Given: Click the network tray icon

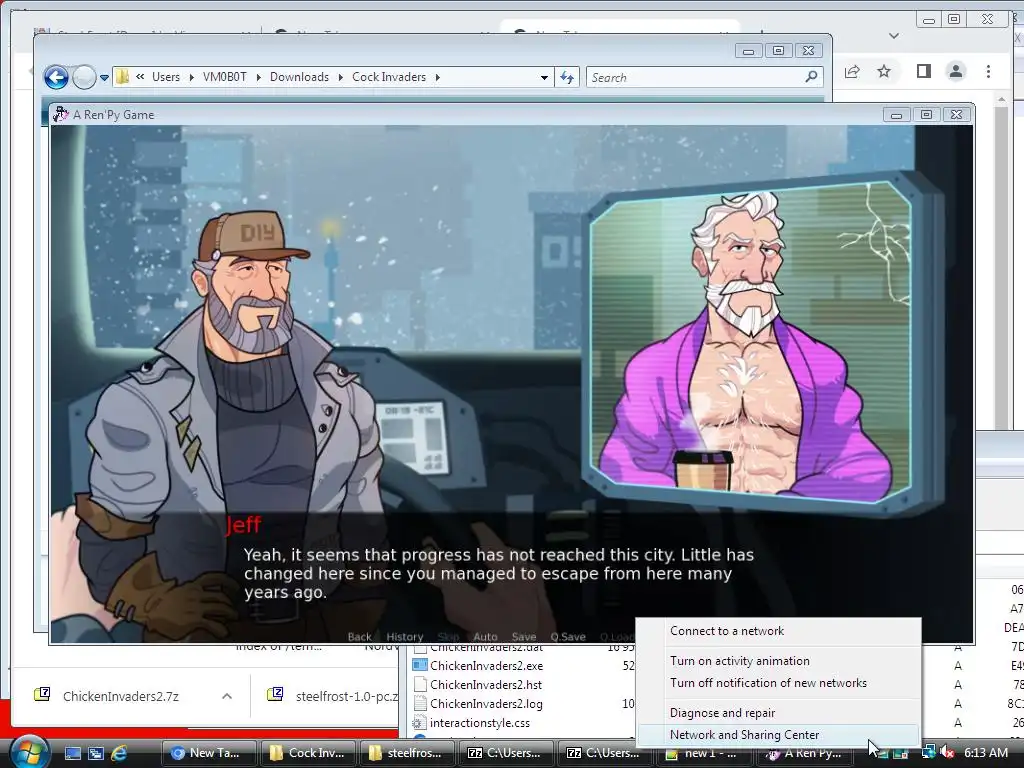Looking at the screenshot, I should 928,753.
